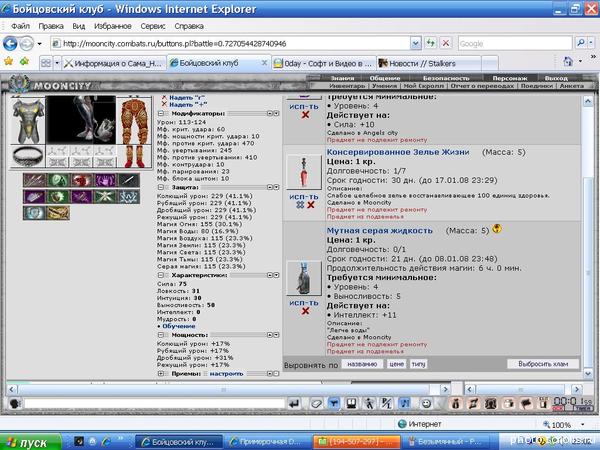The width and height of the screenshot is (600, 450).
Task: Click the light blue shield technique icon
Action: [x=34, y=213]
